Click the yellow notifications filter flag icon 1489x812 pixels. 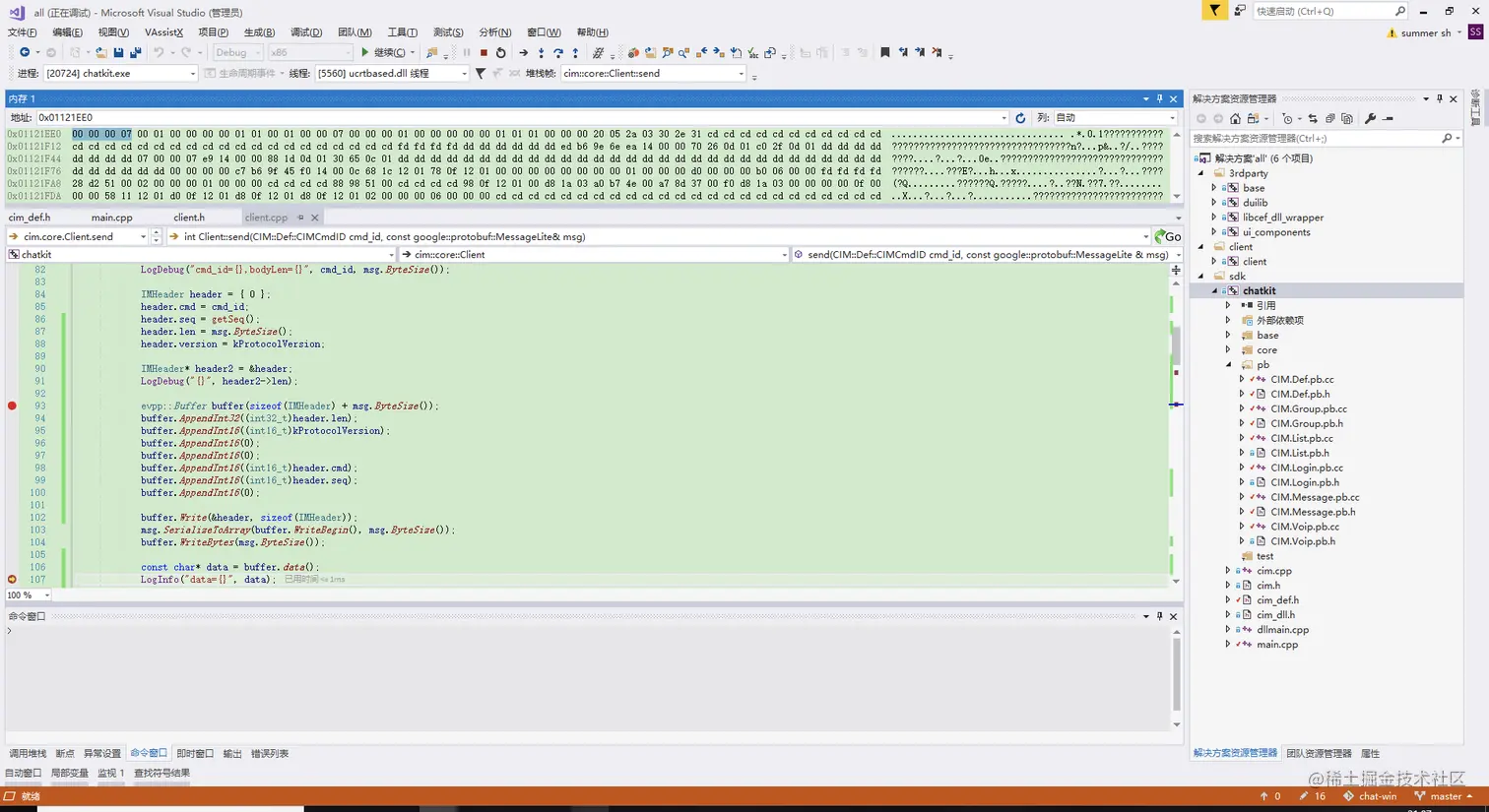point(1214,10)
